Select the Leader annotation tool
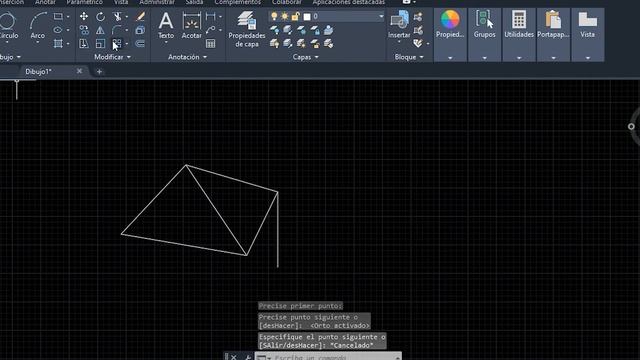Image resolution: width=640 pixels, height=360 pixels. (x=211, y=30)
